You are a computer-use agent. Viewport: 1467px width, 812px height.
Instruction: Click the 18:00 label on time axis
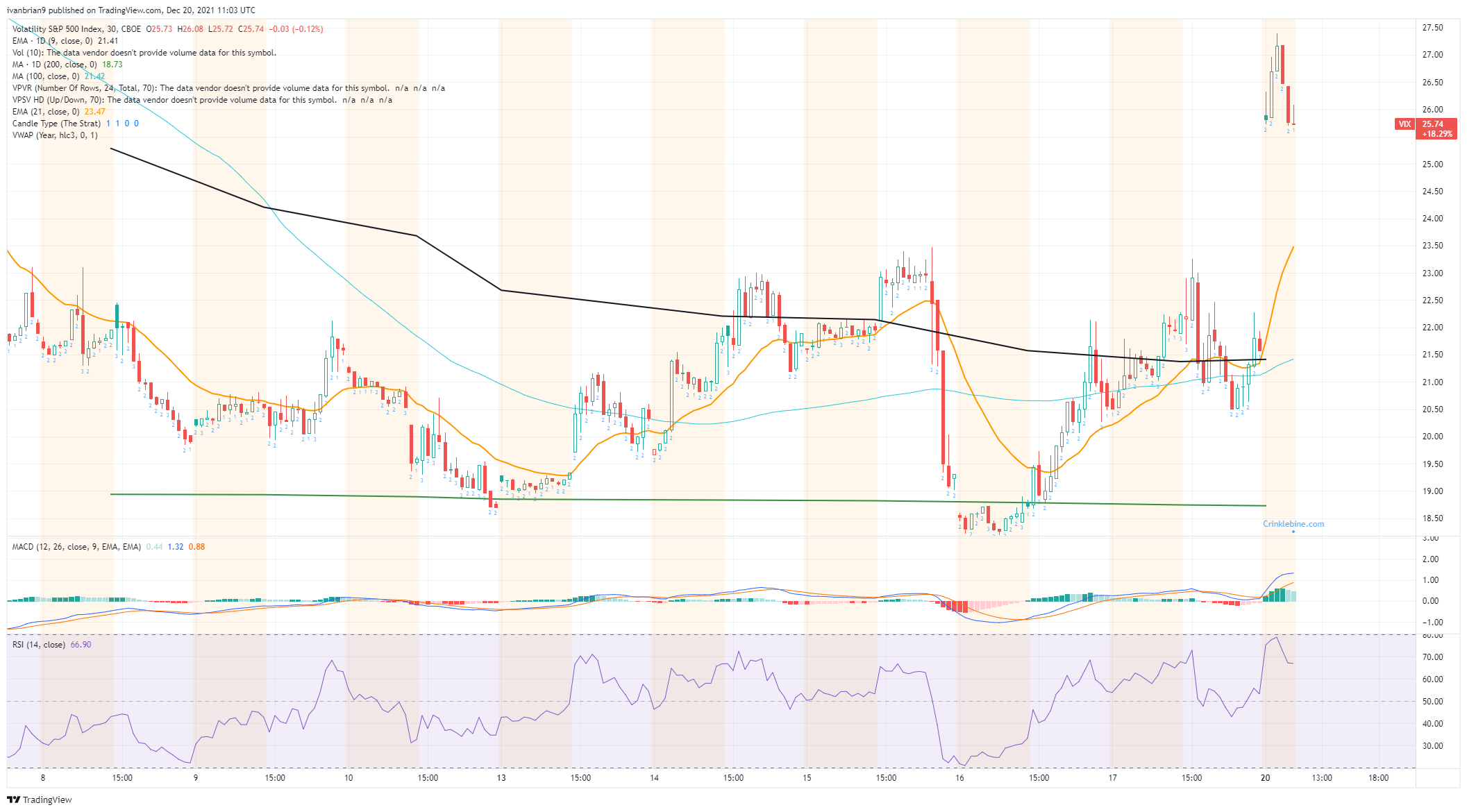tap(1378, 778)
